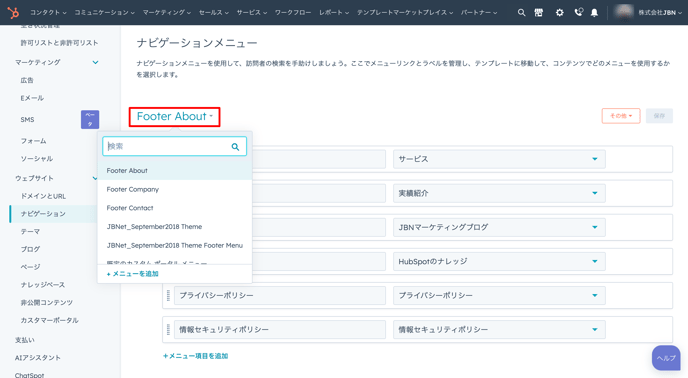The width and height of the screenshot is (688, 378).
Task: Collapse マーケティング sidebar section
Action: coord(95,62)
